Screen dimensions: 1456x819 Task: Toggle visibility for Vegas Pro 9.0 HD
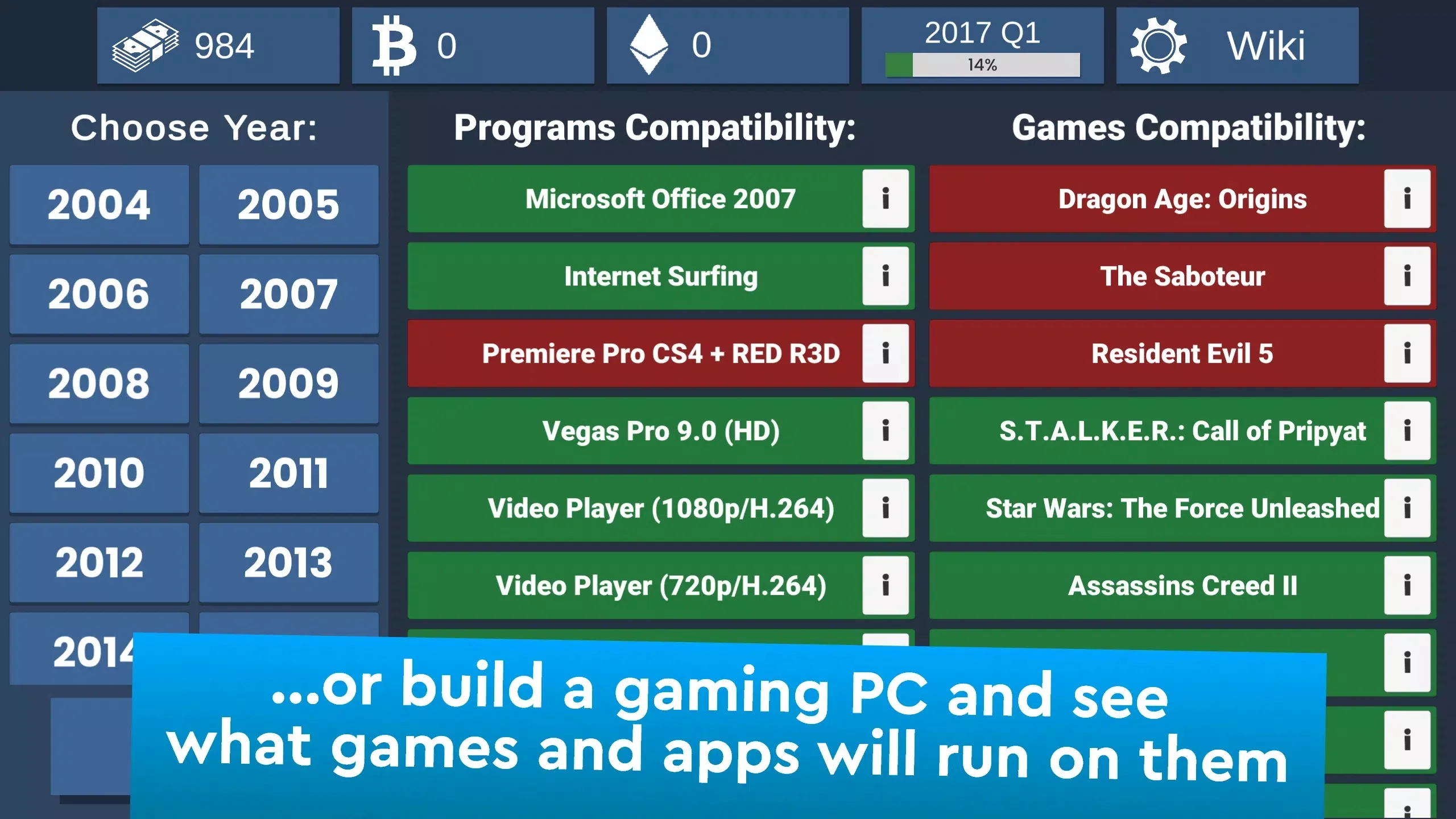coord(884,430)
